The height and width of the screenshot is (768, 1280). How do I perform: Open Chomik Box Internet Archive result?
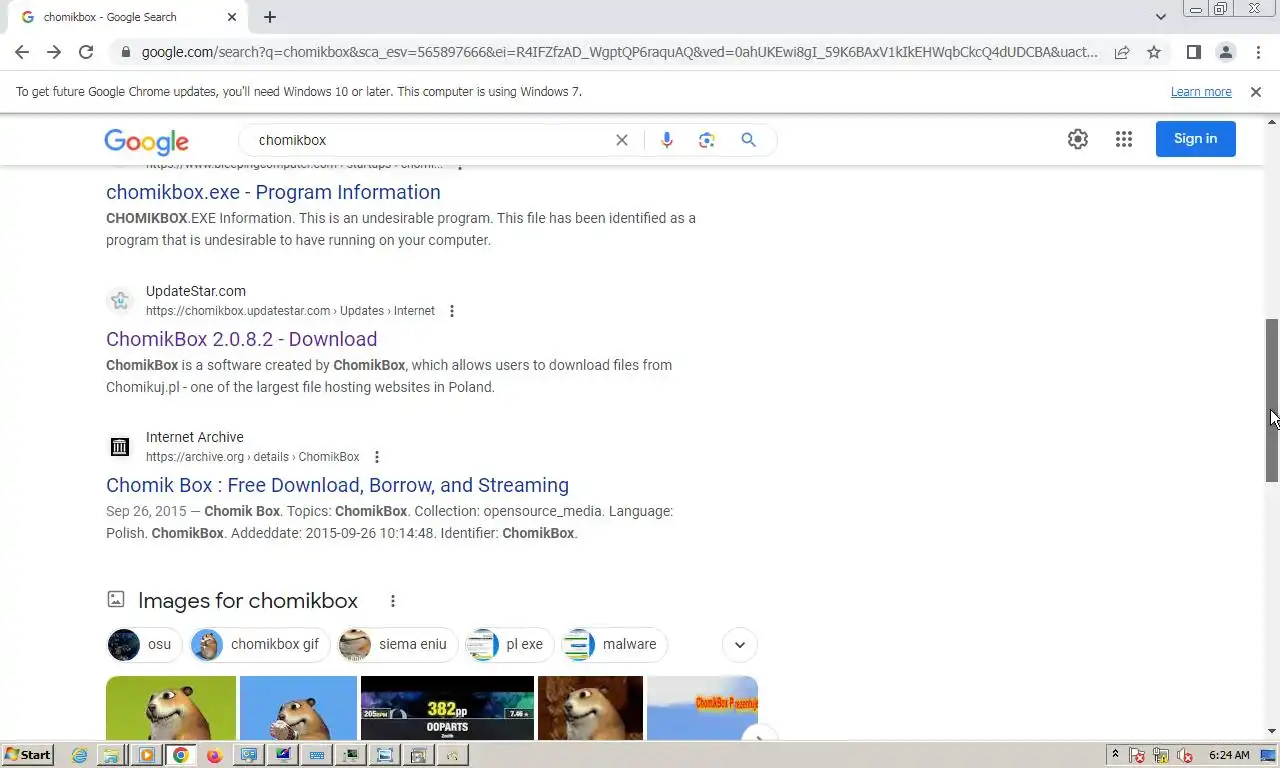pyautogui.click(x=337, y=485)
